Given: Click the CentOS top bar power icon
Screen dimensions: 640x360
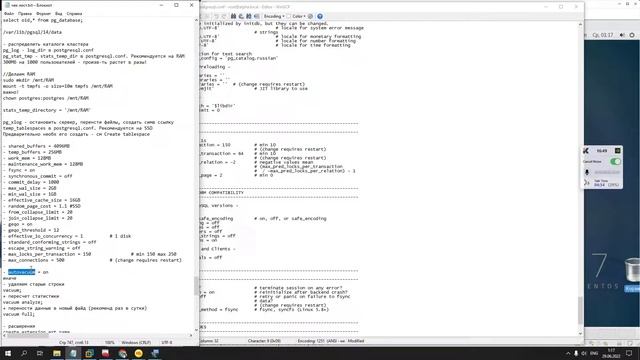Looking at the screenshot, I should [x=632, y=35].
